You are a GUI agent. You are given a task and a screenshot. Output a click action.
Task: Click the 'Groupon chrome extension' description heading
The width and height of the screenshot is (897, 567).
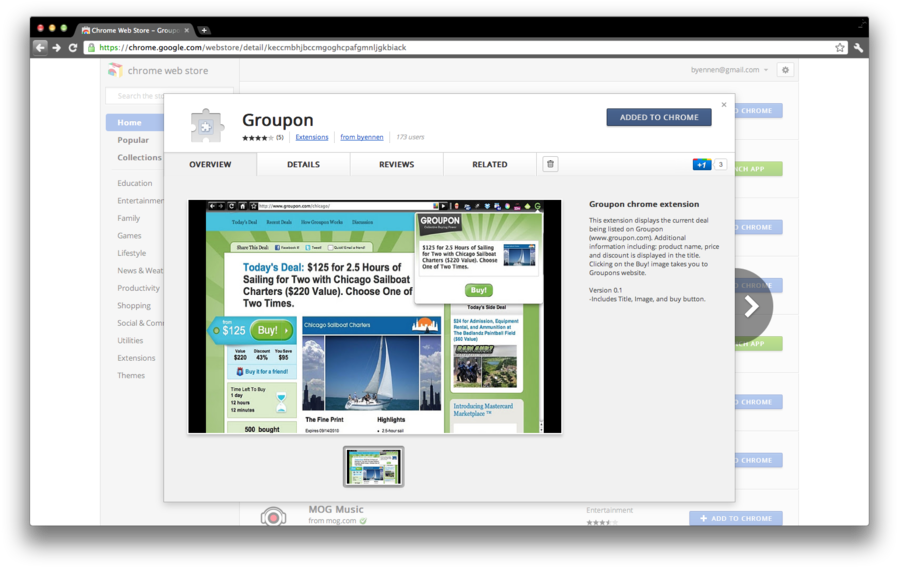pyautogui.click(x=644, y=204)
